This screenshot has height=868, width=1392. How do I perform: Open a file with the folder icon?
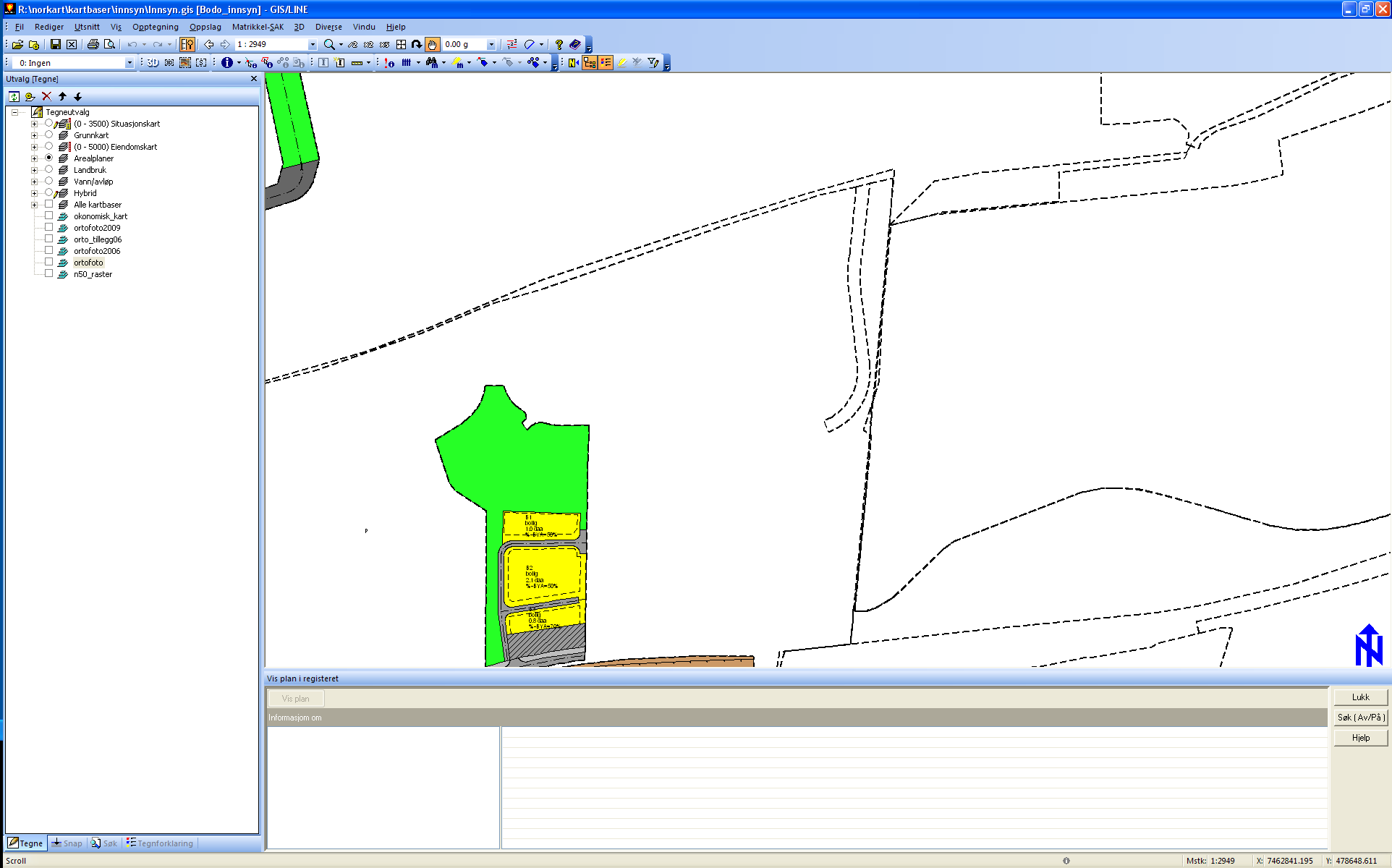18,44
